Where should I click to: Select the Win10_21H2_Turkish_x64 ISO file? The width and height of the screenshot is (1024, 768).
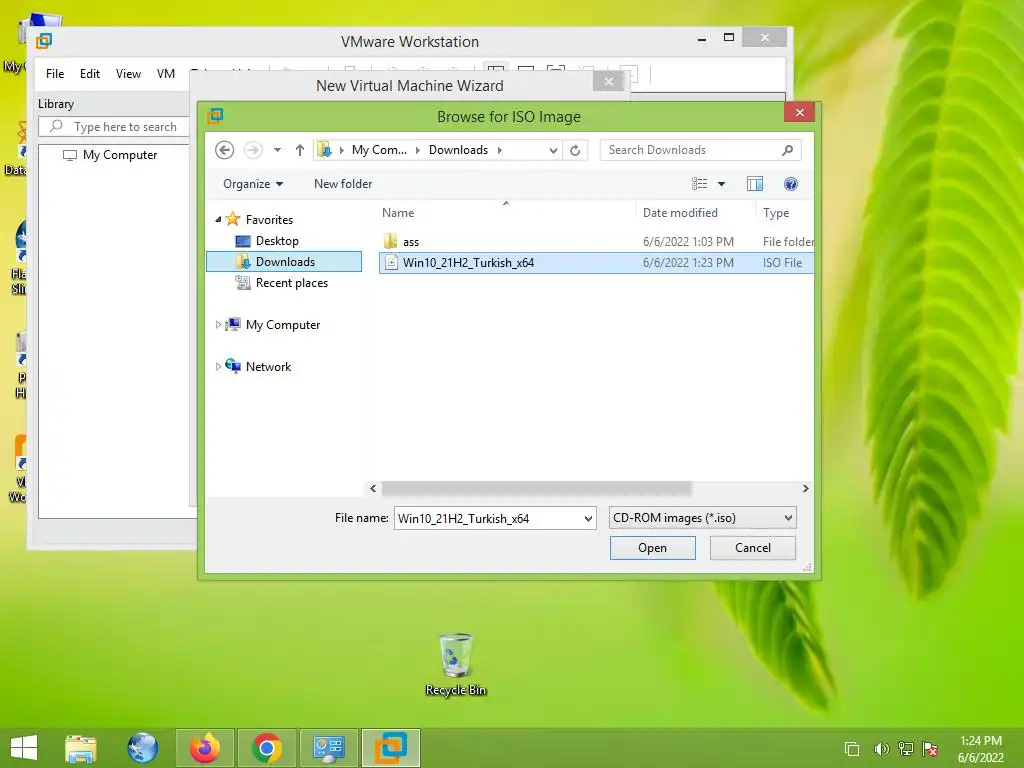click(x=468, y=263)
